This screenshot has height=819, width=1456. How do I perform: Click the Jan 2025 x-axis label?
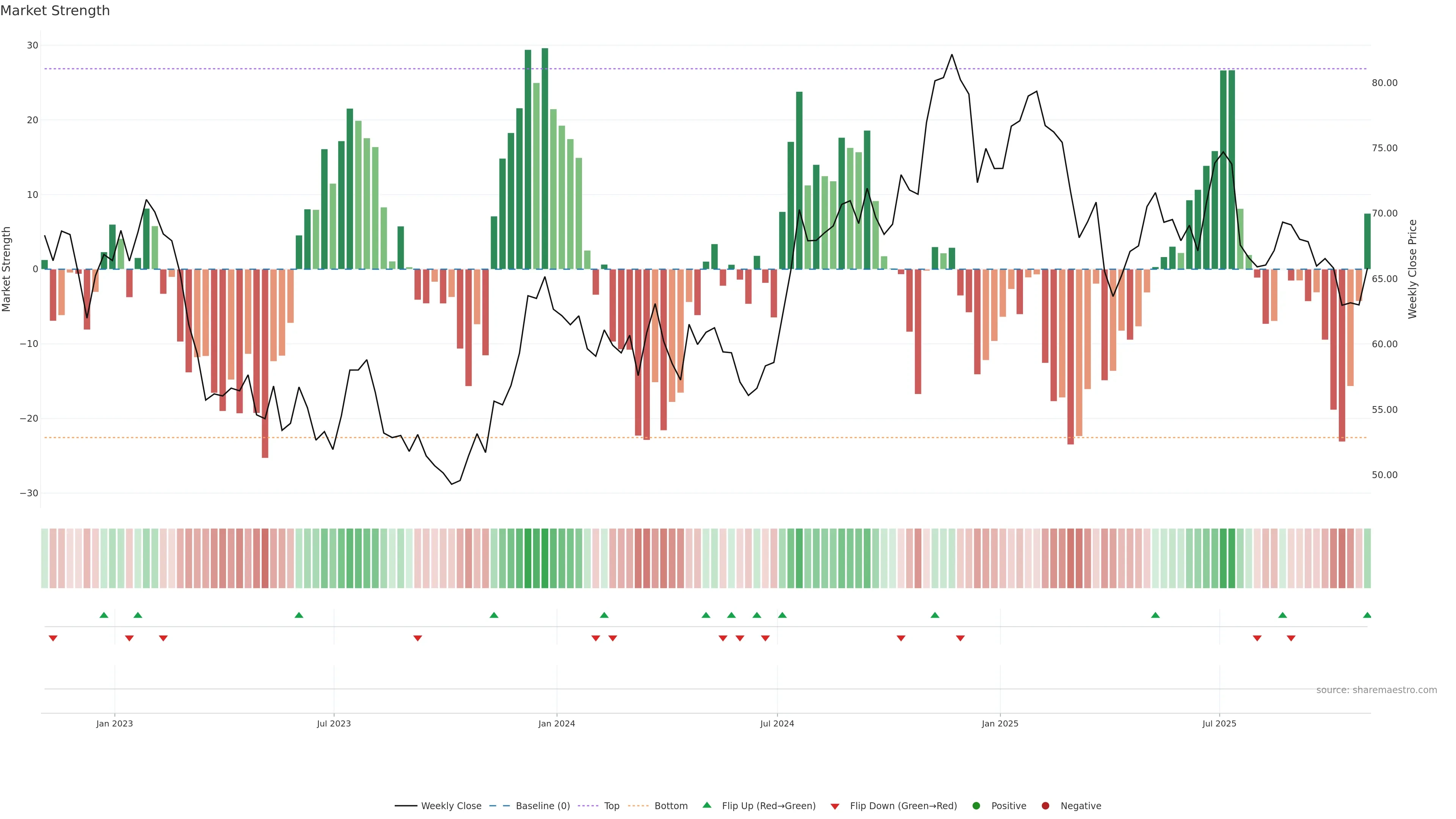point(1000,723)
